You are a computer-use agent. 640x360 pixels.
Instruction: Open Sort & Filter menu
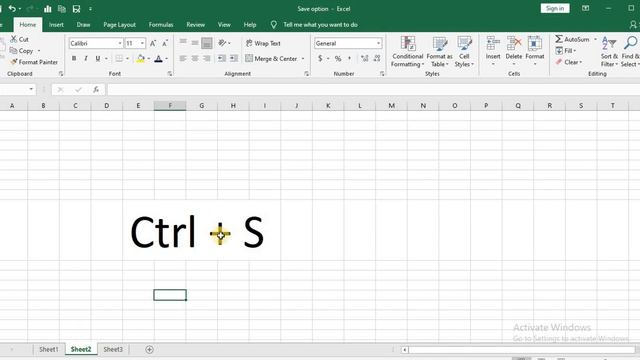click(609, 52)
